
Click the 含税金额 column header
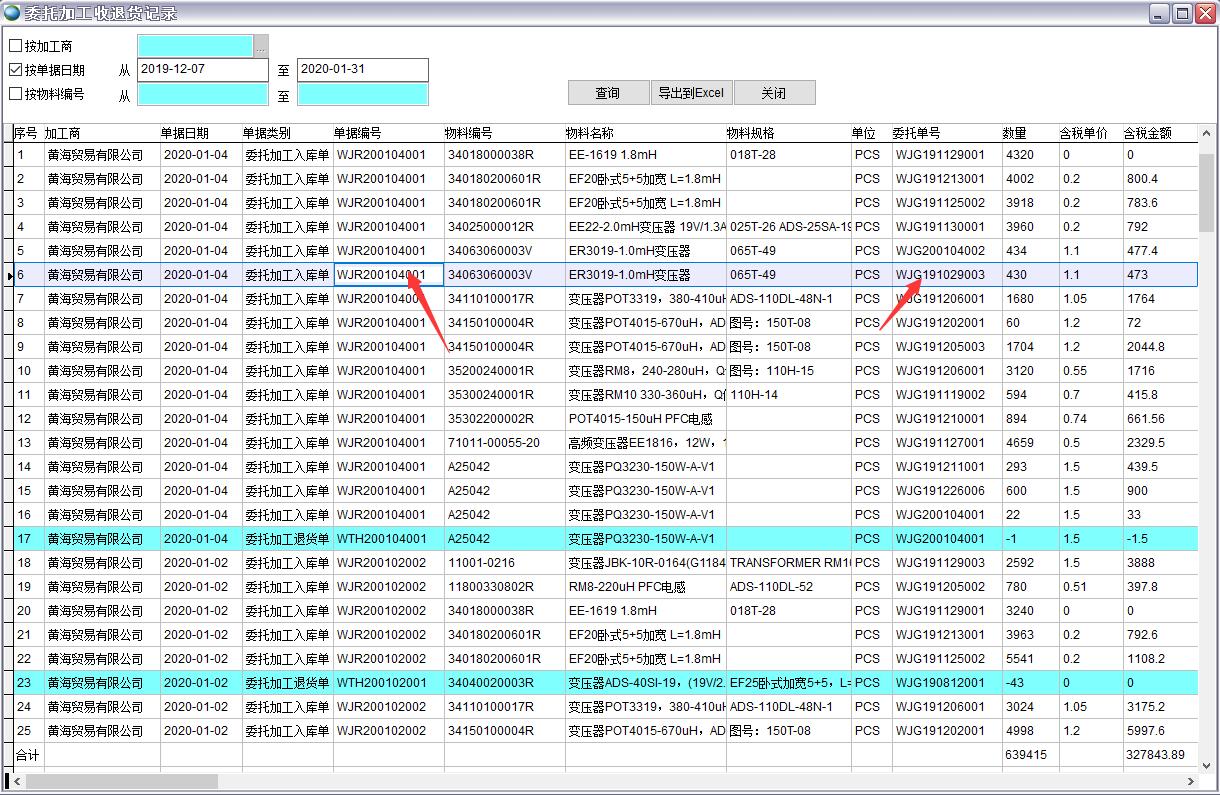1148,133
